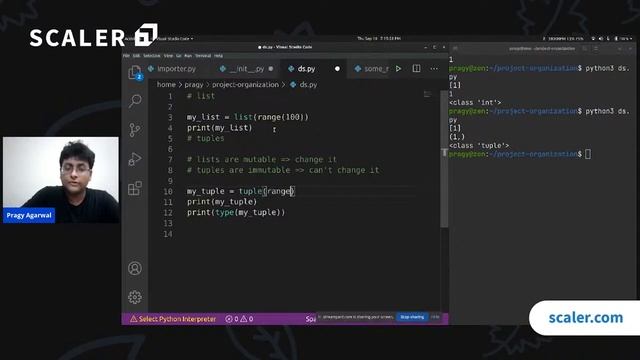Image resolution: width=640 pixels, height=360 pixels.
Task: Click the editor vertical scrollbar
Action: coord(444,159)
